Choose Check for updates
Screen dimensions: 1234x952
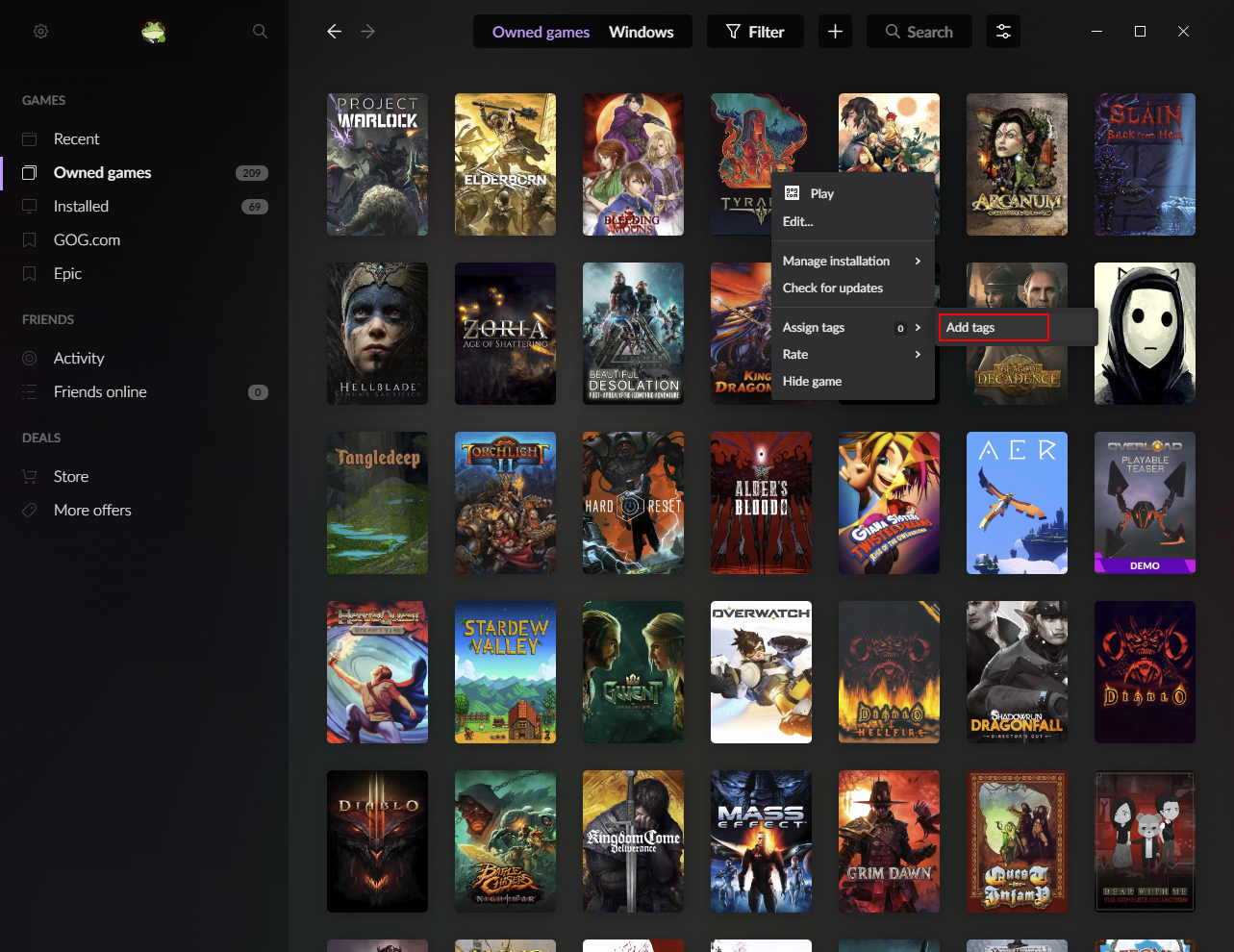pyautogui.click(x=853, y=288)
